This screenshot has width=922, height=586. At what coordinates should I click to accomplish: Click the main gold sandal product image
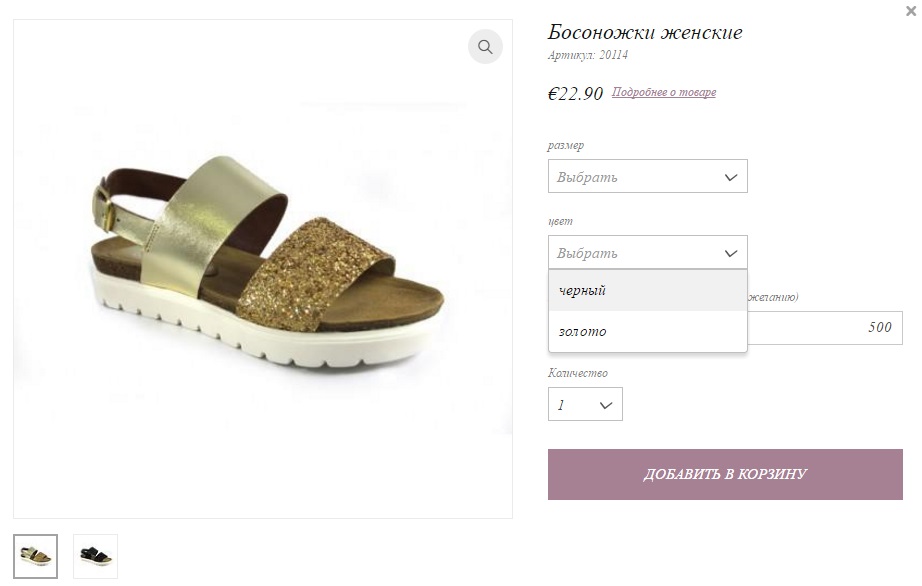pos(263,269)
